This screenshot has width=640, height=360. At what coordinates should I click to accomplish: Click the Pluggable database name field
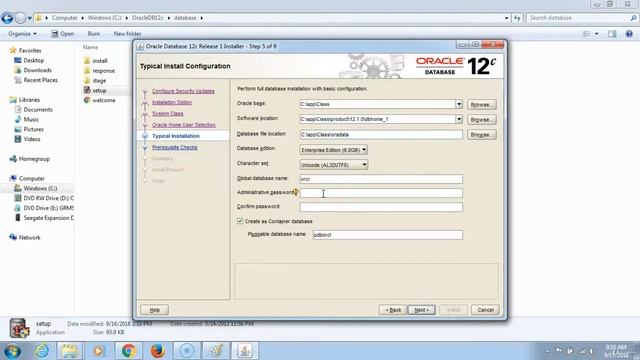click(x=388, y=235)
